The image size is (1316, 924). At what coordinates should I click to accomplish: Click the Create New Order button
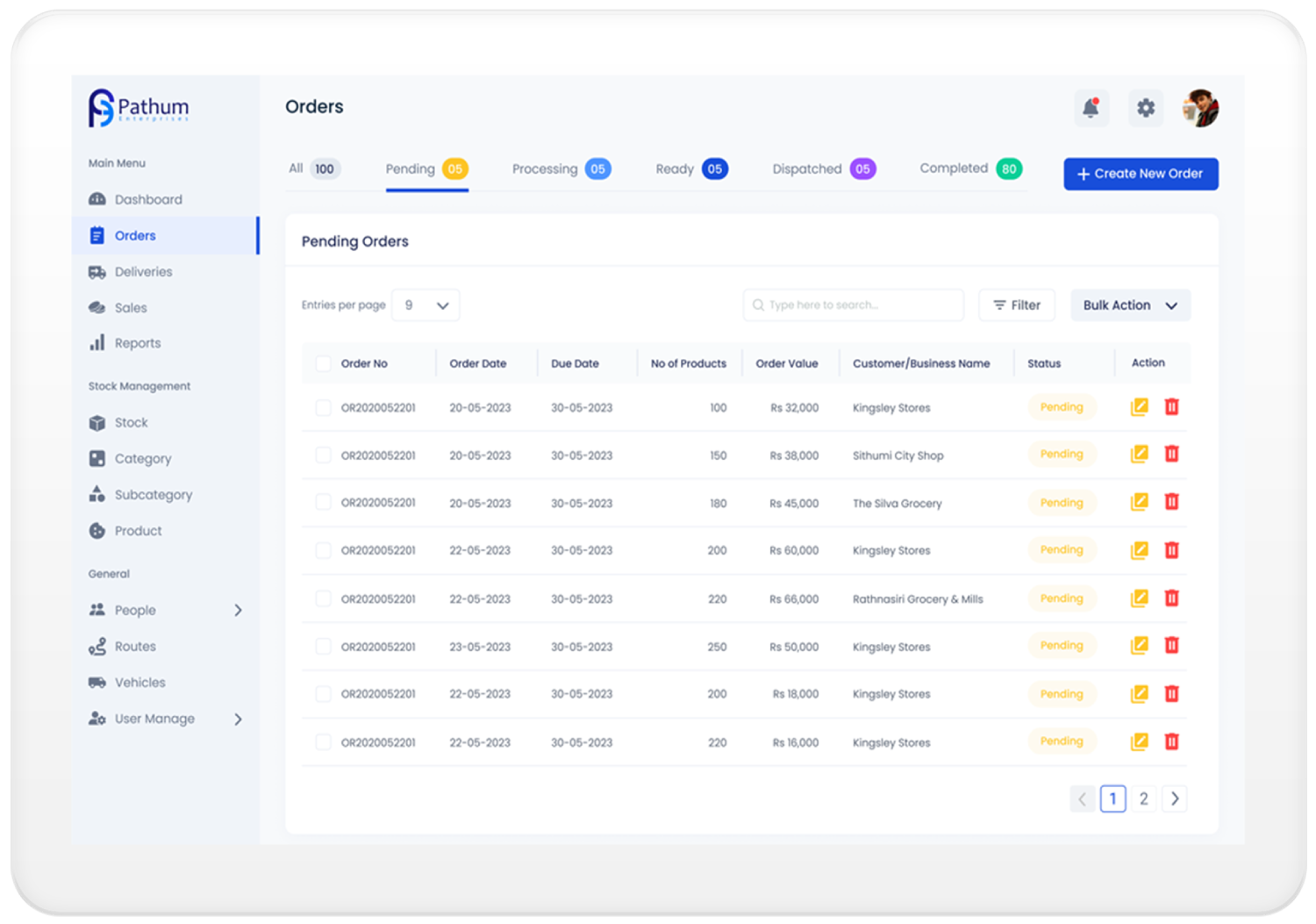pos(1141,174)
